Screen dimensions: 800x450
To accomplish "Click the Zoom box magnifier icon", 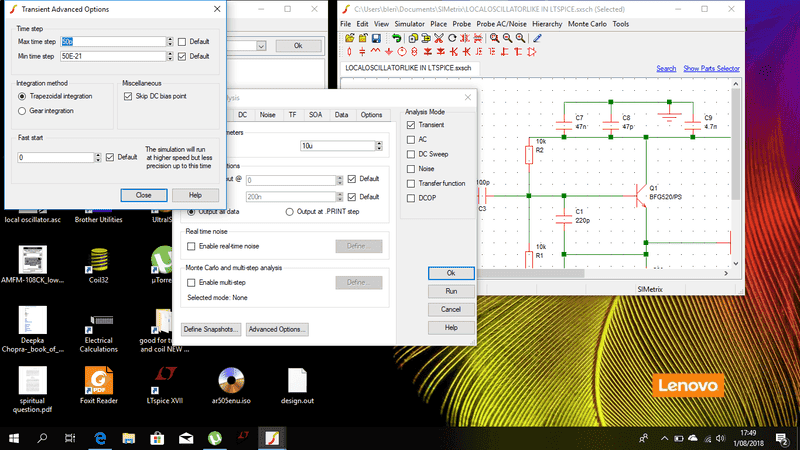I will coord(494,38).
